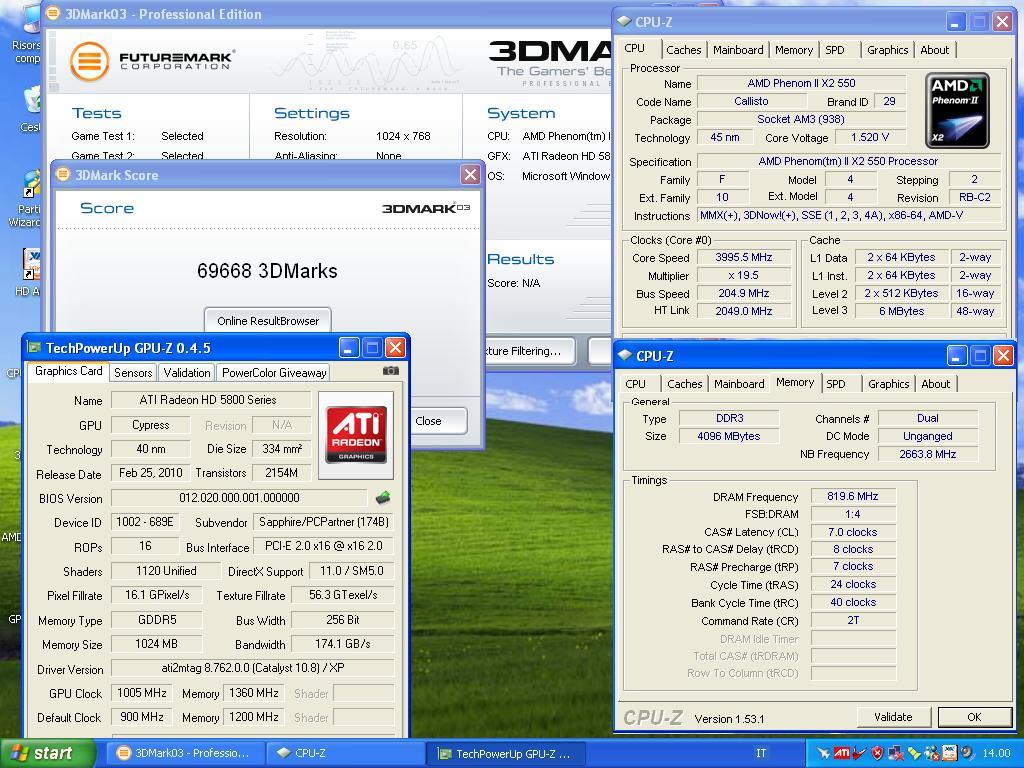Click the calendar tray icon next to the clock
Viewport: 1024px width, 768px height.
949,753
